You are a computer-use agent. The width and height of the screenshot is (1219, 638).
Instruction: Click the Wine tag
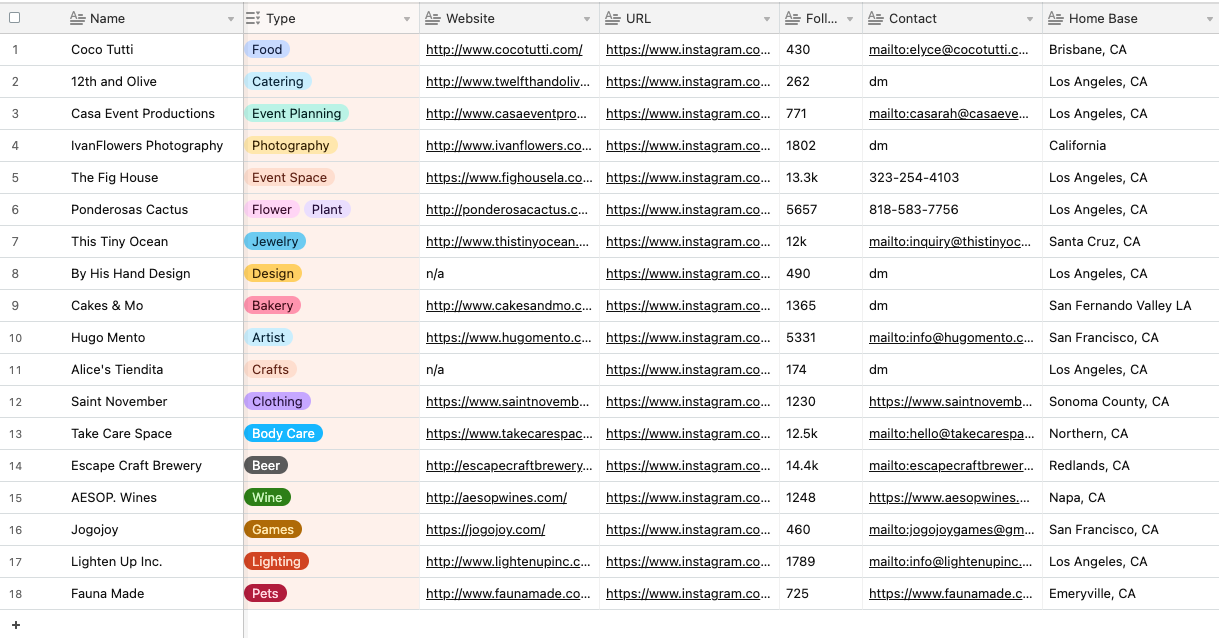(267, 497)
